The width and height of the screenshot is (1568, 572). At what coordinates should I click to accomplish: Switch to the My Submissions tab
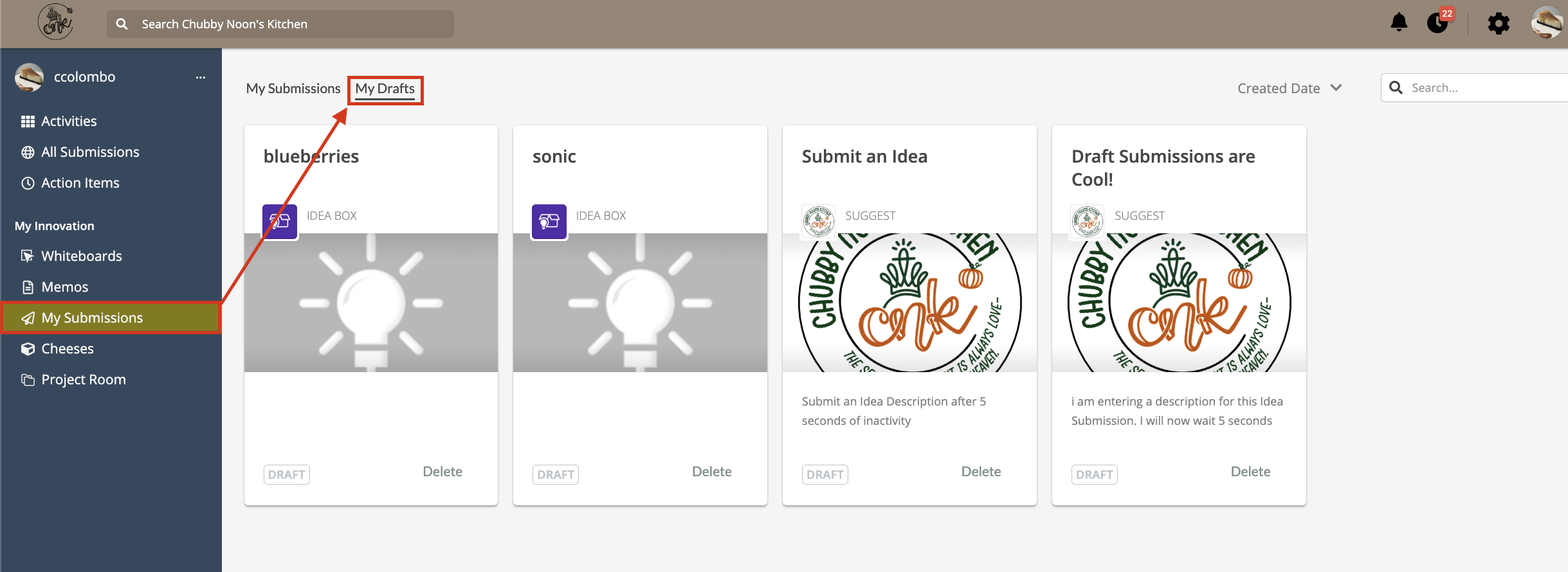click(x=293, y=89)
